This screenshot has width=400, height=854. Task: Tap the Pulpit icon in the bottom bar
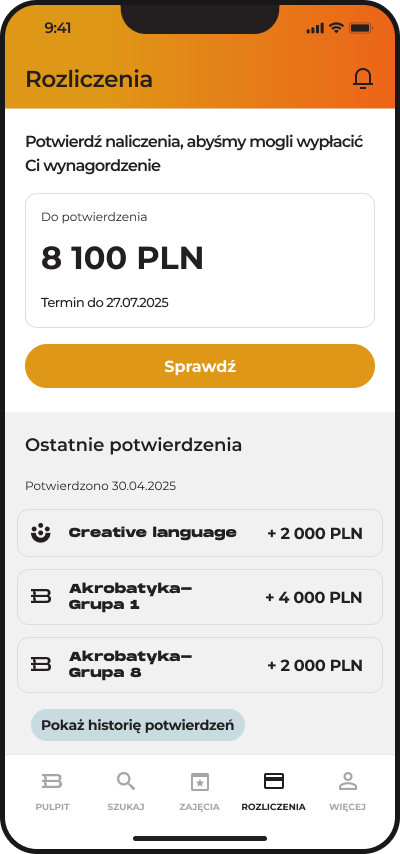point(52,781)
